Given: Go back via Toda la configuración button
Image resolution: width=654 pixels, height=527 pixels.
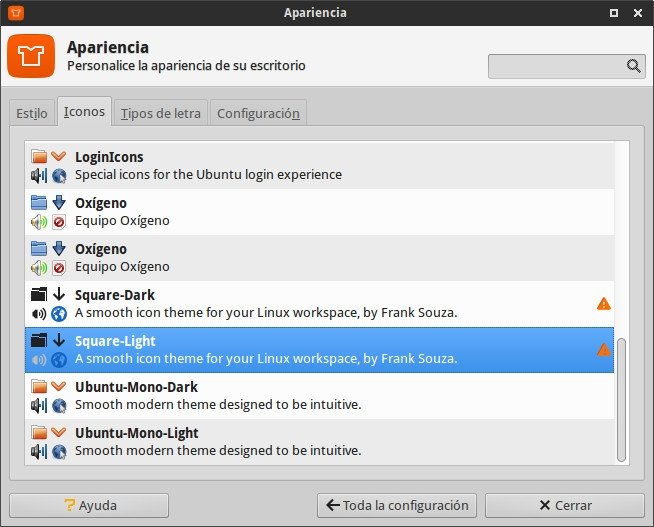Looking at the screenshot, I should [x=397, y=505].
